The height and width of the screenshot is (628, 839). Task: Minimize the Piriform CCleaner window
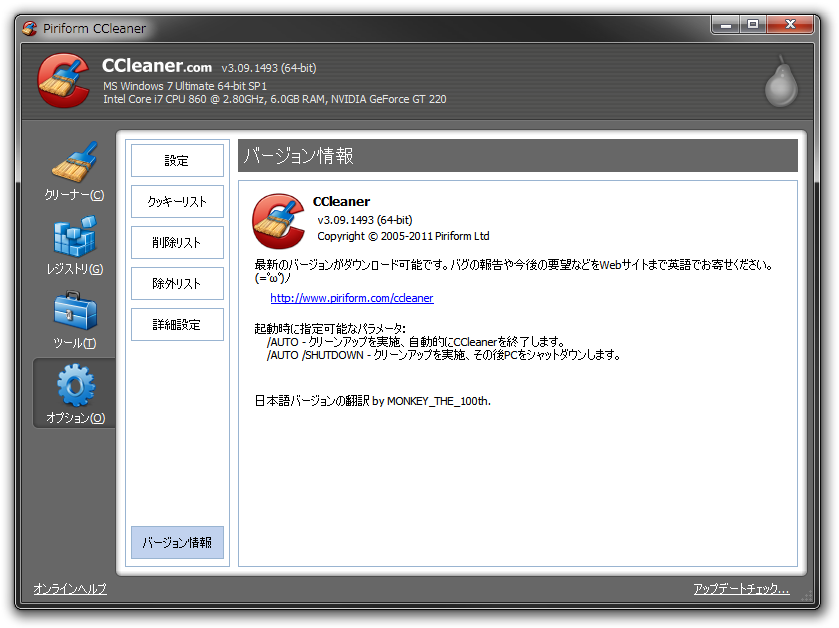(x=726, y=25)
